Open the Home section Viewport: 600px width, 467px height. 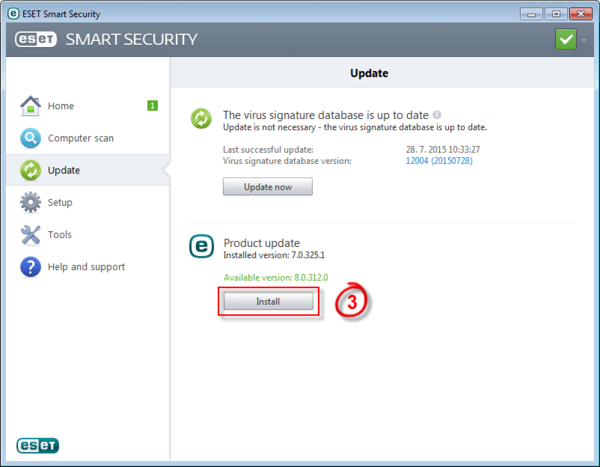pos(88,106)
